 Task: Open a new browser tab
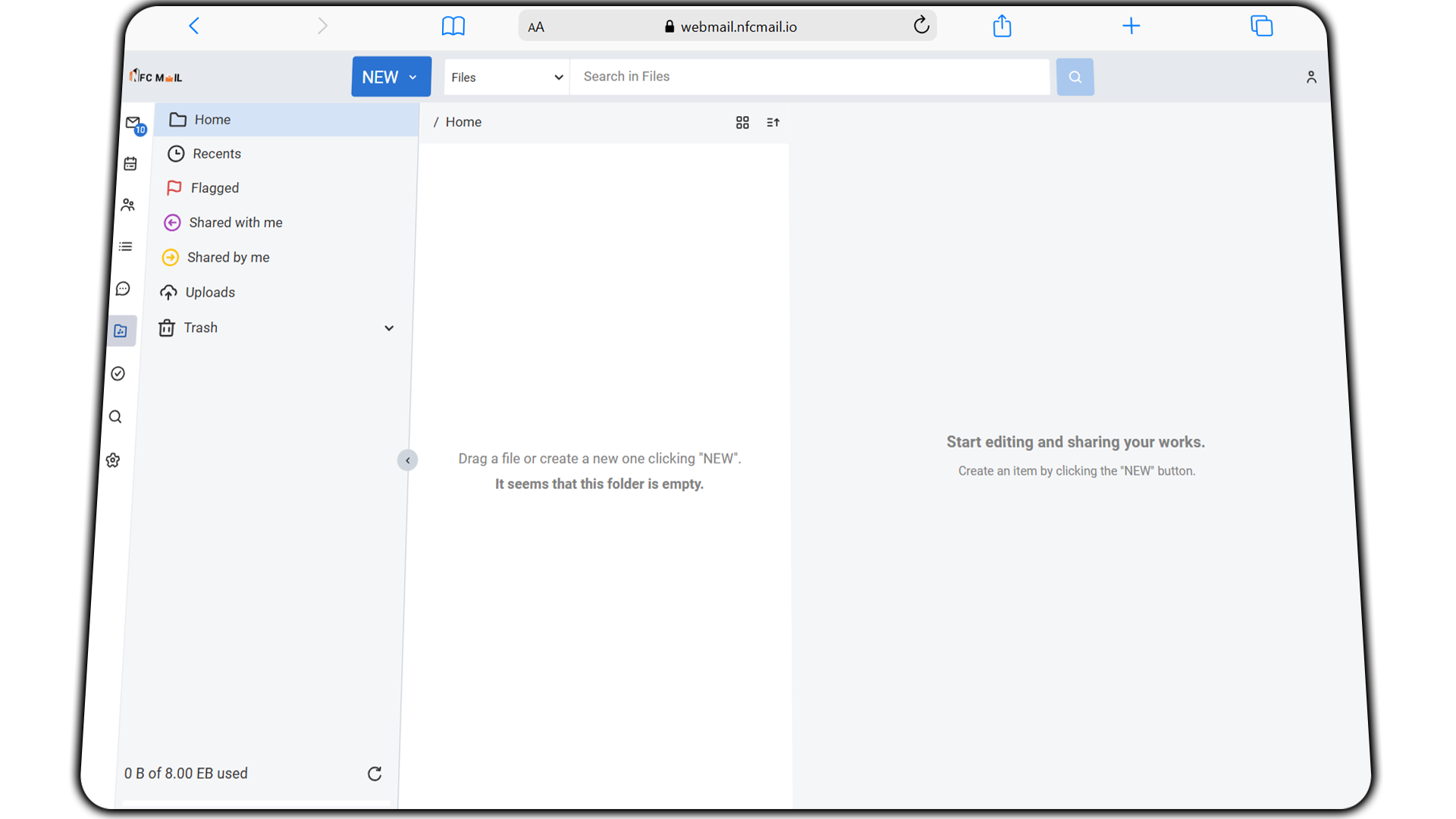(1131, 26)
